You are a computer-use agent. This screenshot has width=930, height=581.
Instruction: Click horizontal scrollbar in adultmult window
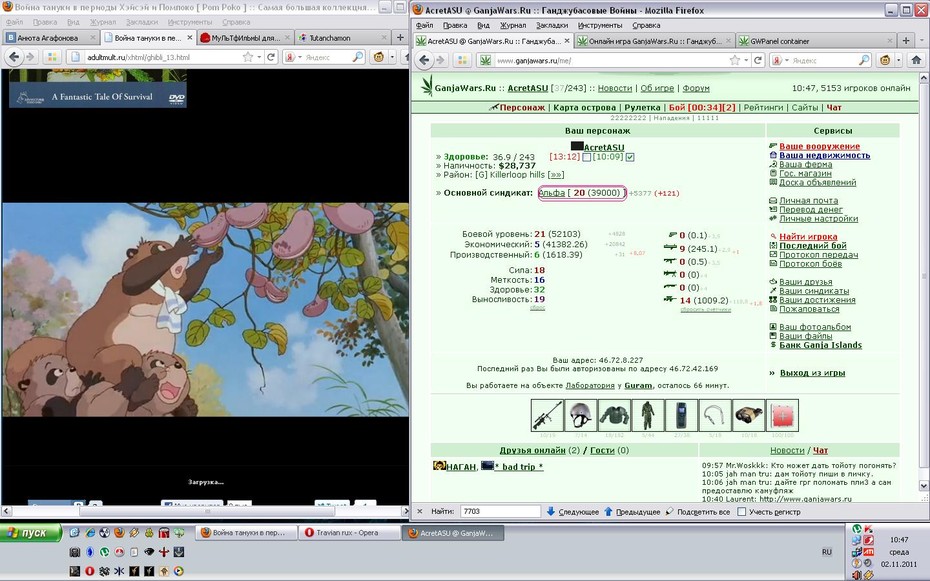206,510
